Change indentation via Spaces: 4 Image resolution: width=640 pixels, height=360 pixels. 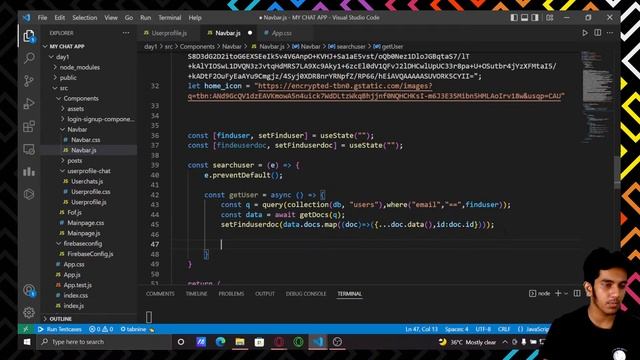coord(456,329)
